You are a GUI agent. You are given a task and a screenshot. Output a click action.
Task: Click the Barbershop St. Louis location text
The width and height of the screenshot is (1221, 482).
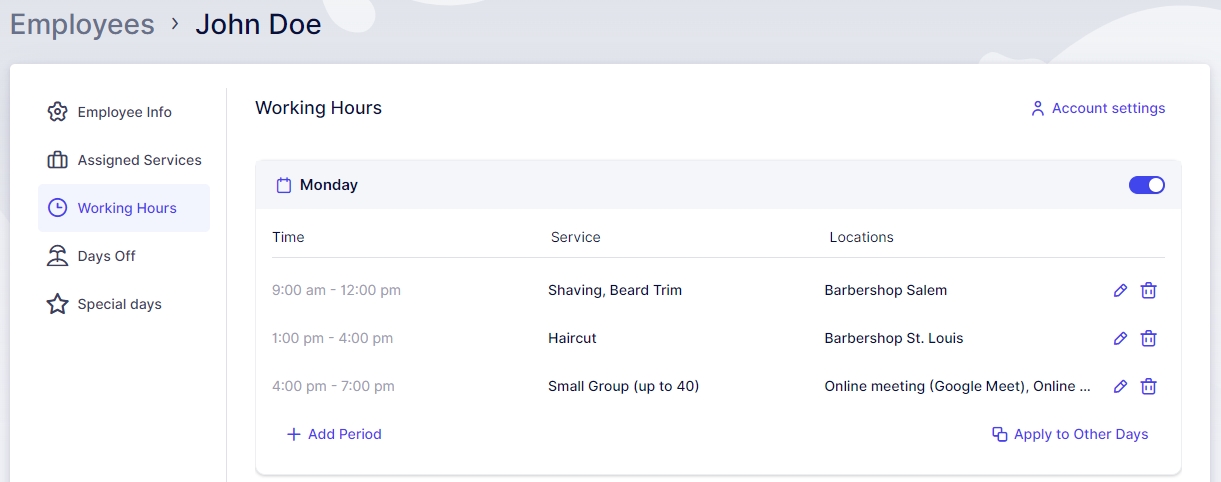[893, 338]
